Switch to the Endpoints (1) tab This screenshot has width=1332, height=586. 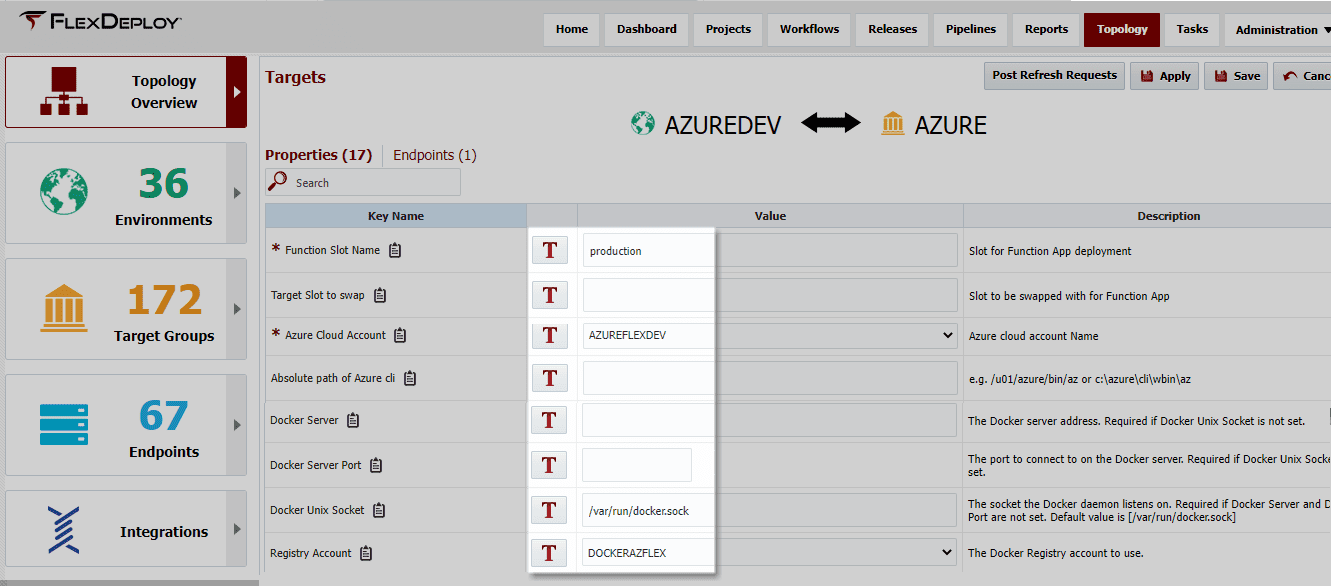pyautogui.click(x=434, y=155)
